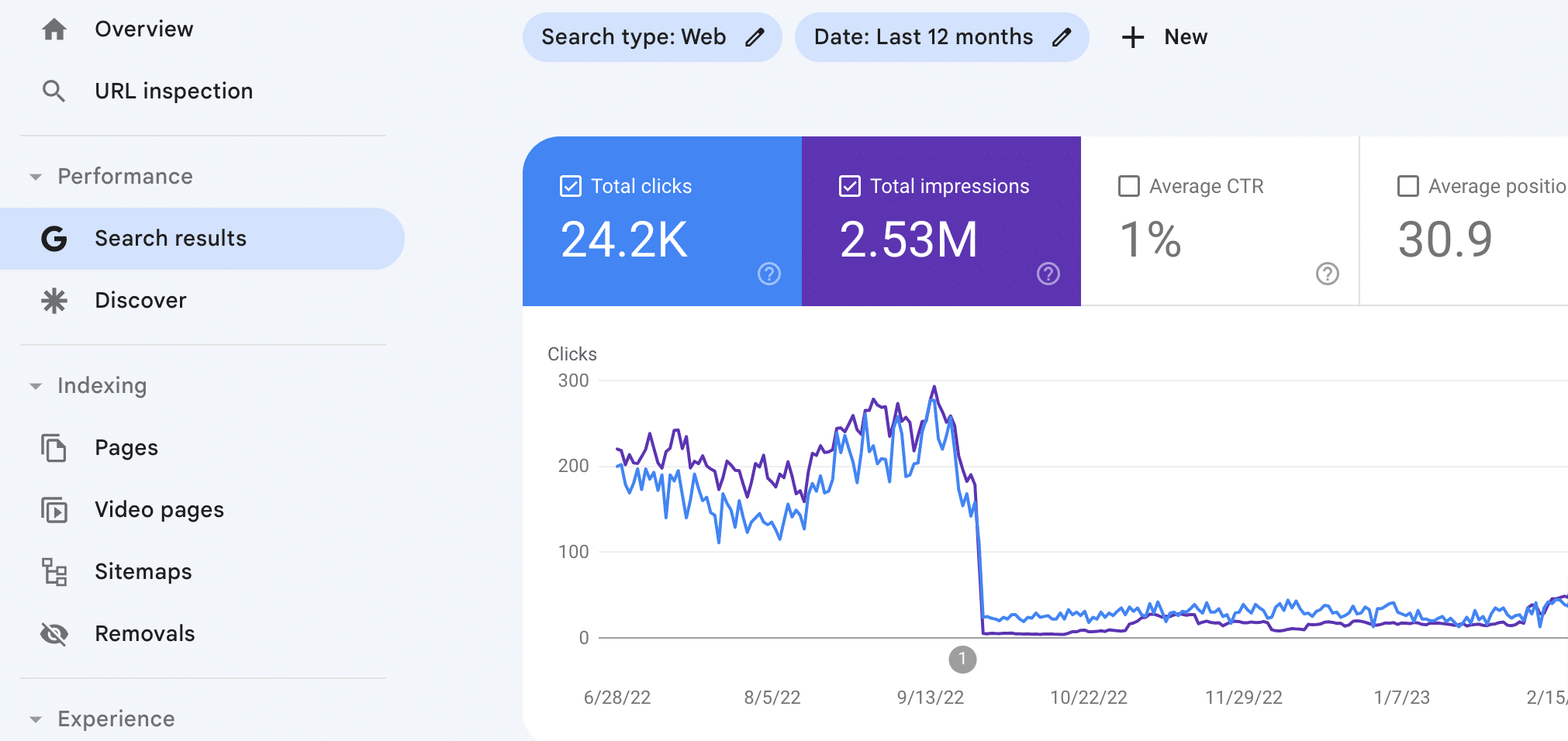Click the 30.9 average position value

(1445, 240)
